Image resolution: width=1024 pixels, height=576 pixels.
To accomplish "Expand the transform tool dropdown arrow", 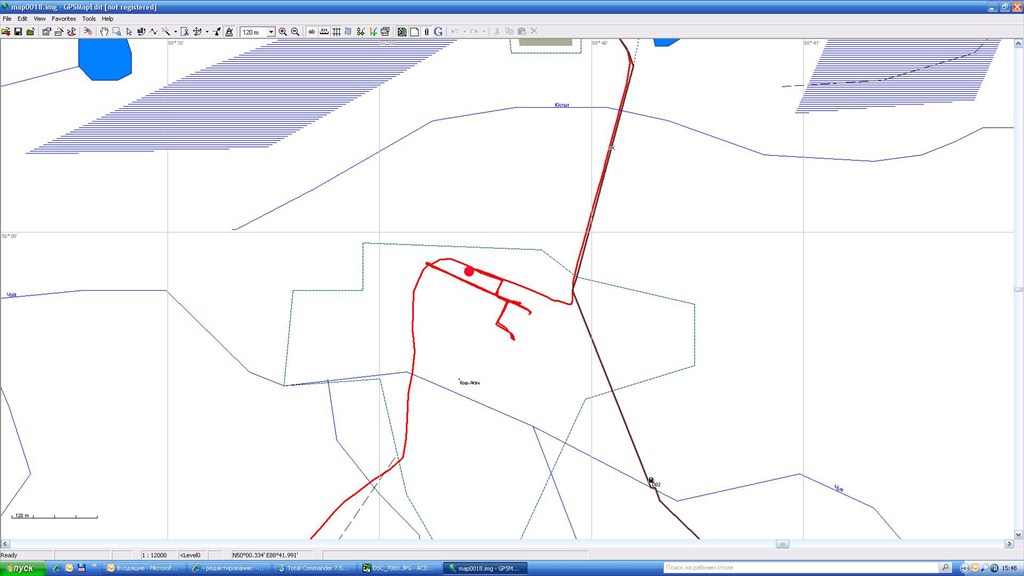I will (x=207, y=31).
